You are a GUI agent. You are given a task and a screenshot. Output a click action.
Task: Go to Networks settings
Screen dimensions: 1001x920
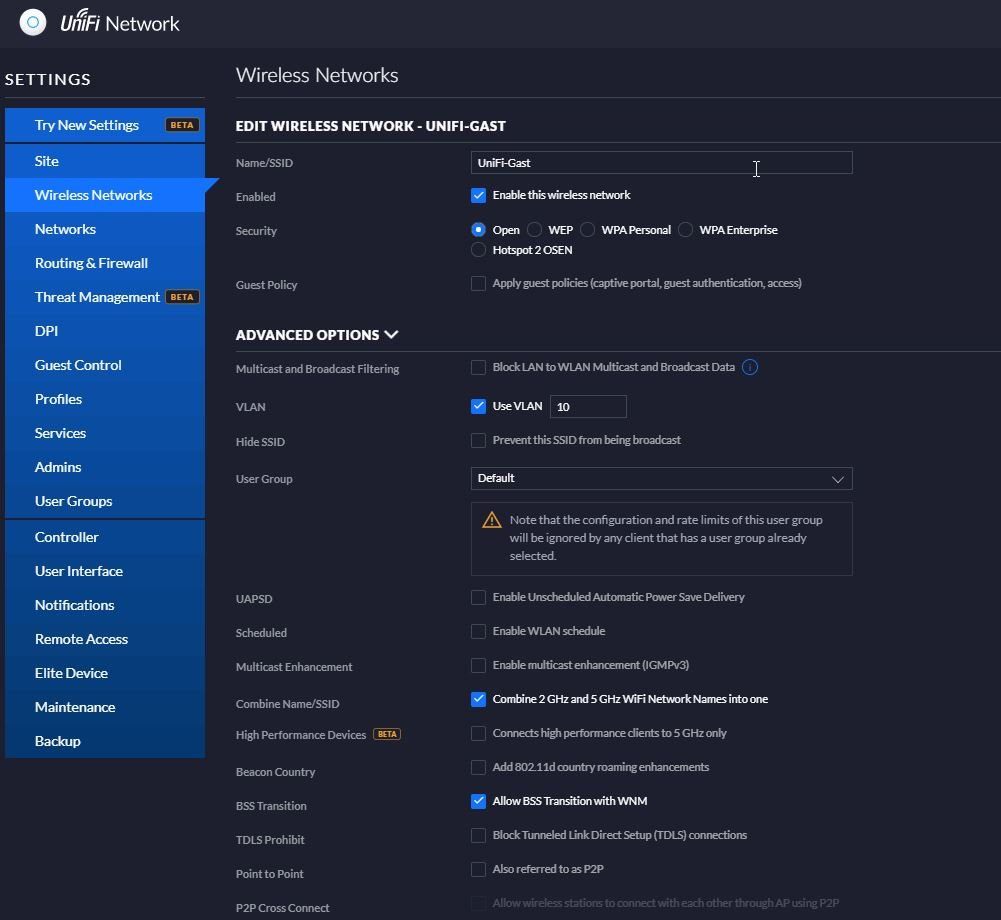pyautogui.click(x=105, y=229)
